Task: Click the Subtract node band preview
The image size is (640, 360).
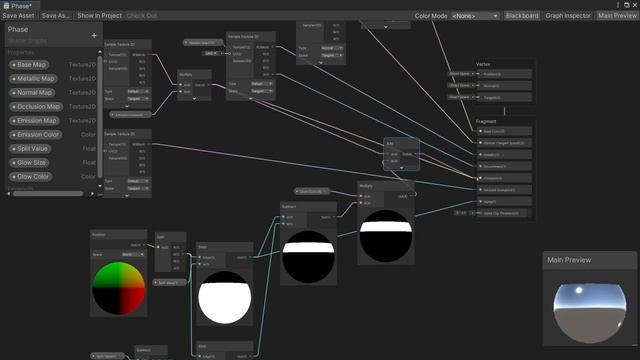Action: [x=309, y=257]
